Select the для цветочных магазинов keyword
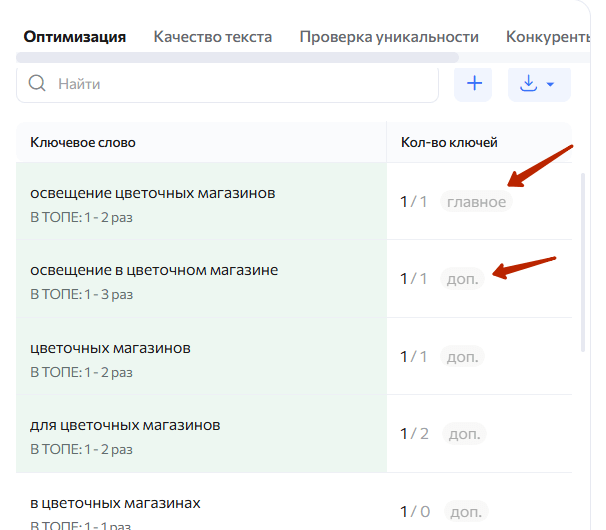 [x=125, y=425]
